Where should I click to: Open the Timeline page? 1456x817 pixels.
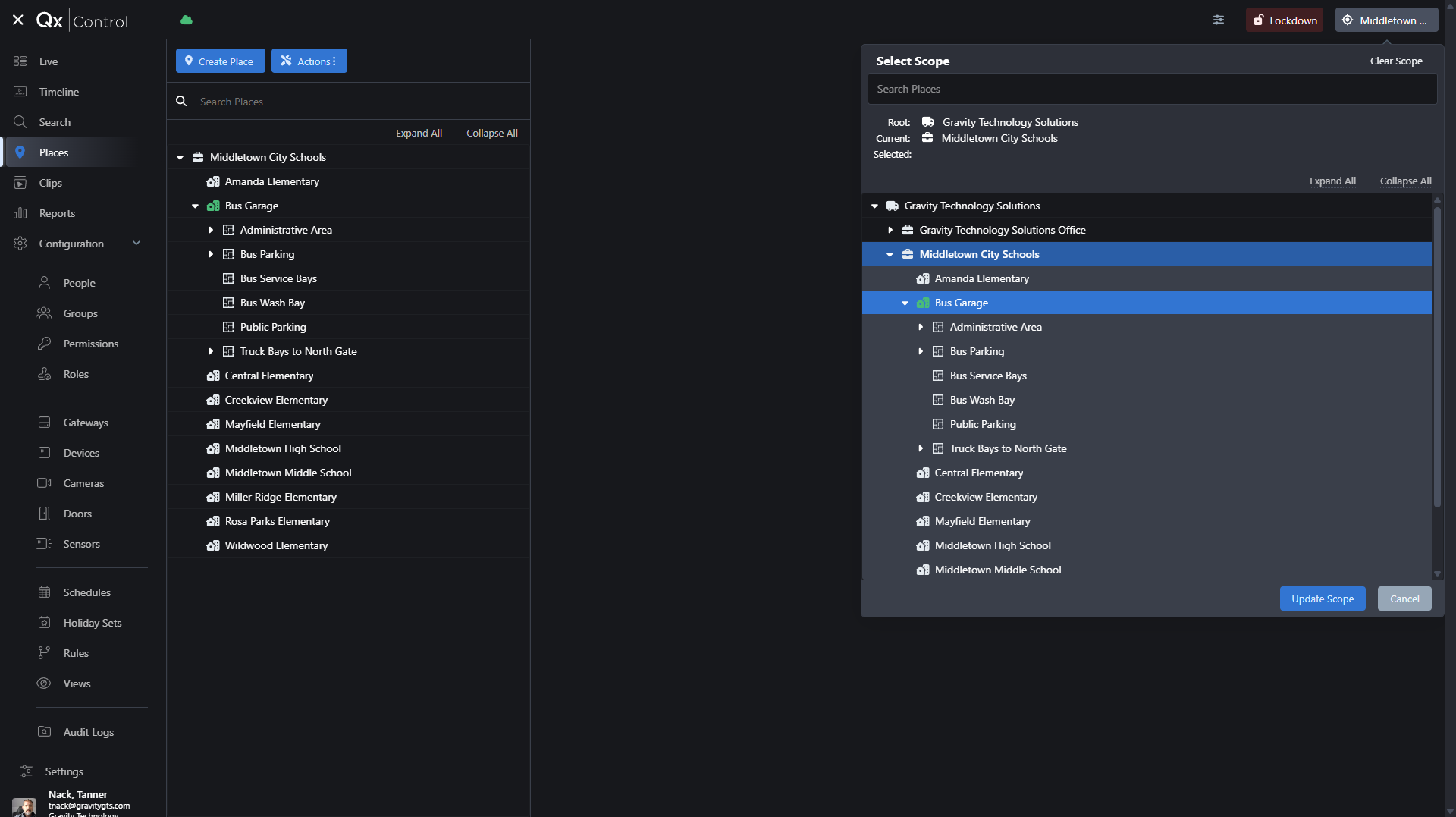(x=59, y=92)
